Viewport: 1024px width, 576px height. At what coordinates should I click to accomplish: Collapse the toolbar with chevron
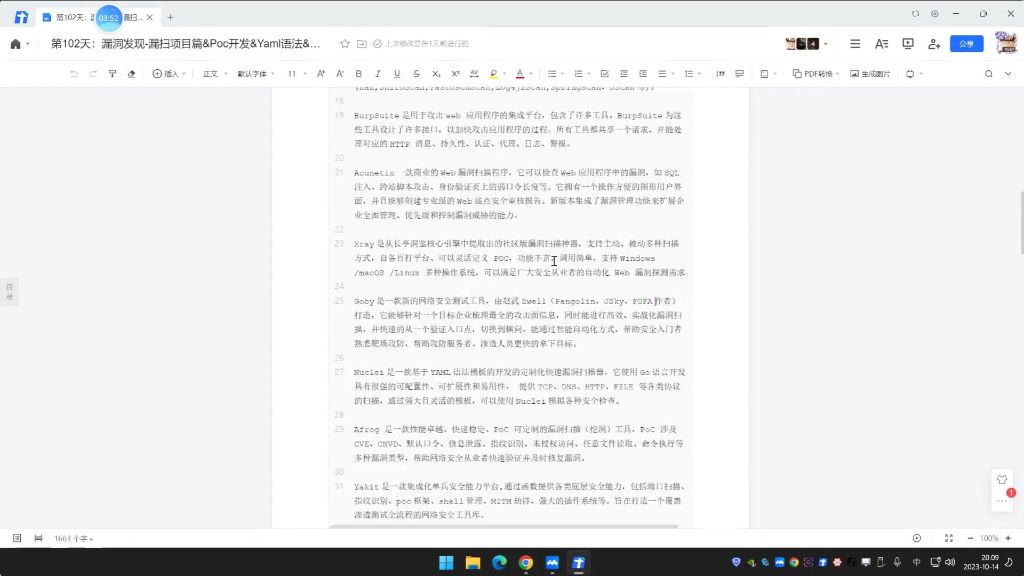coord(1008,74)
